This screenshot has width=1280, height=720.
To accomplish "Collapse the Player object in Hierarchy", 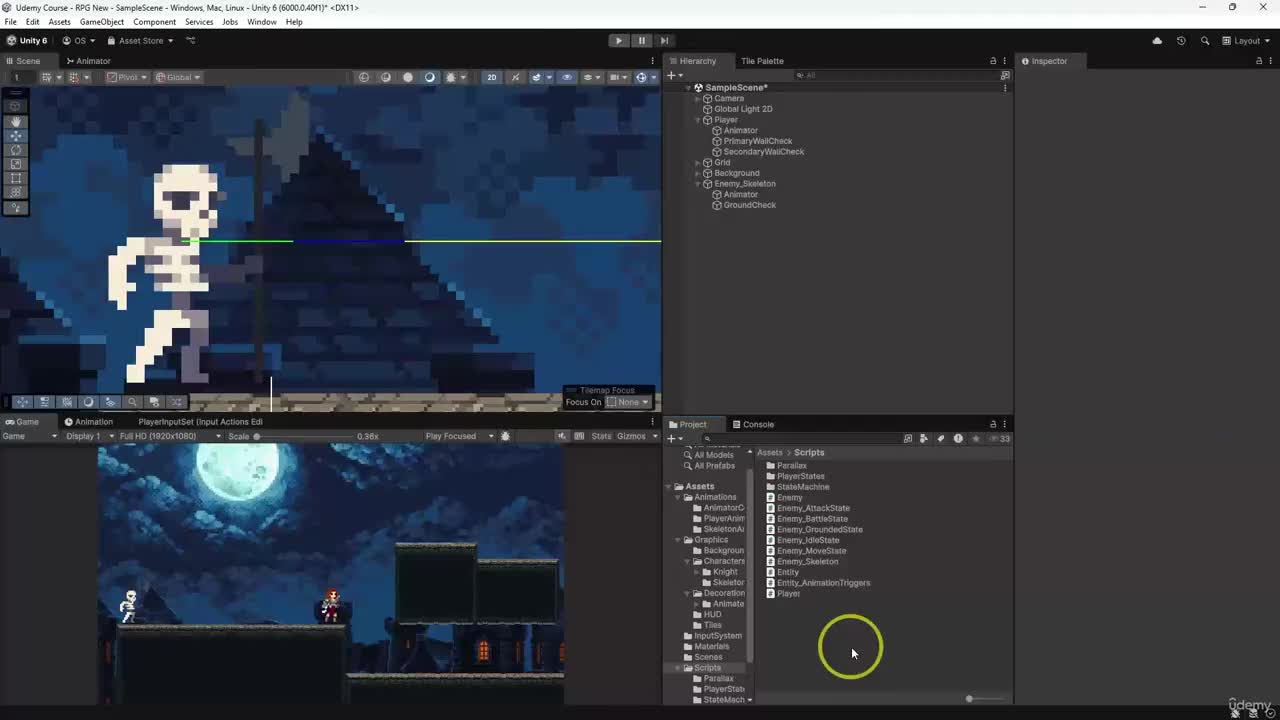I will coord(698,120).
